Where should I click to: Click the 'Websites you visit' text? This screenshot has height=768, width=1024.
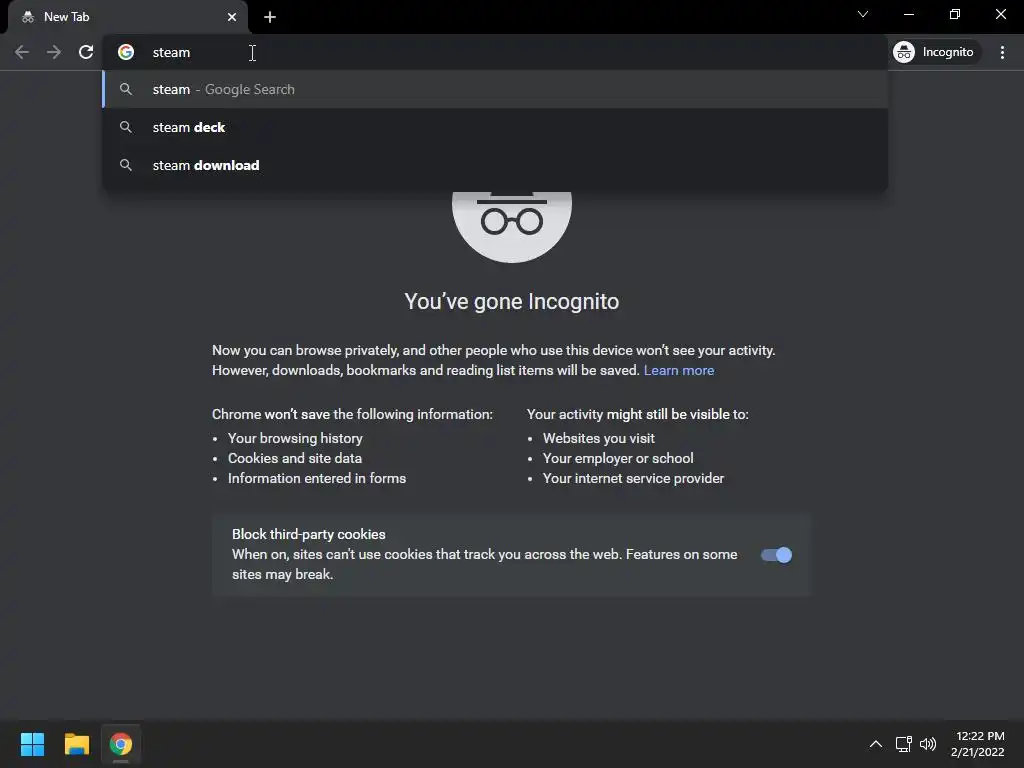click(598, 438)
